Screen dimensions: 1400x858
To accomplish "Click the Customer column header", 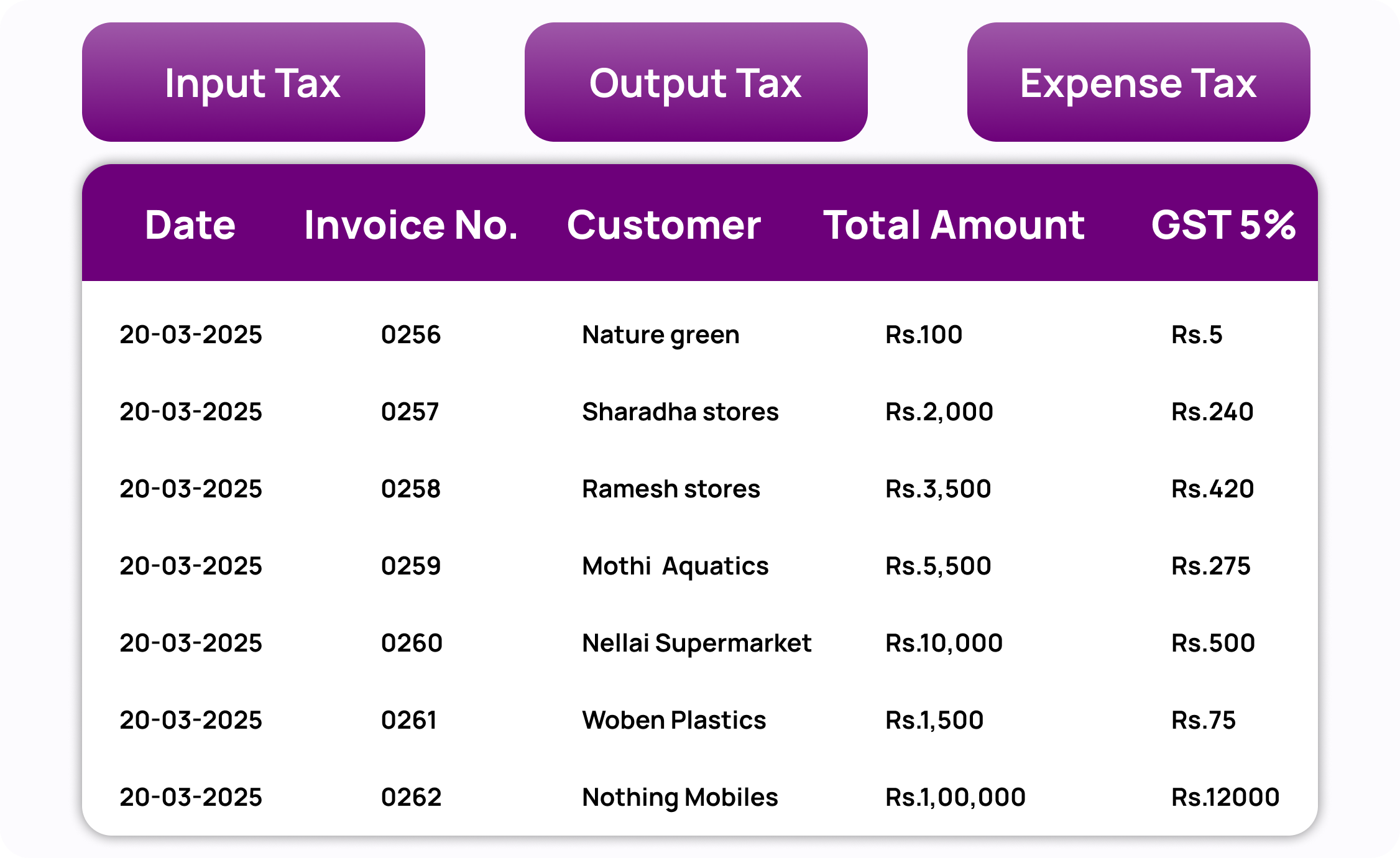I will (663, 224).
